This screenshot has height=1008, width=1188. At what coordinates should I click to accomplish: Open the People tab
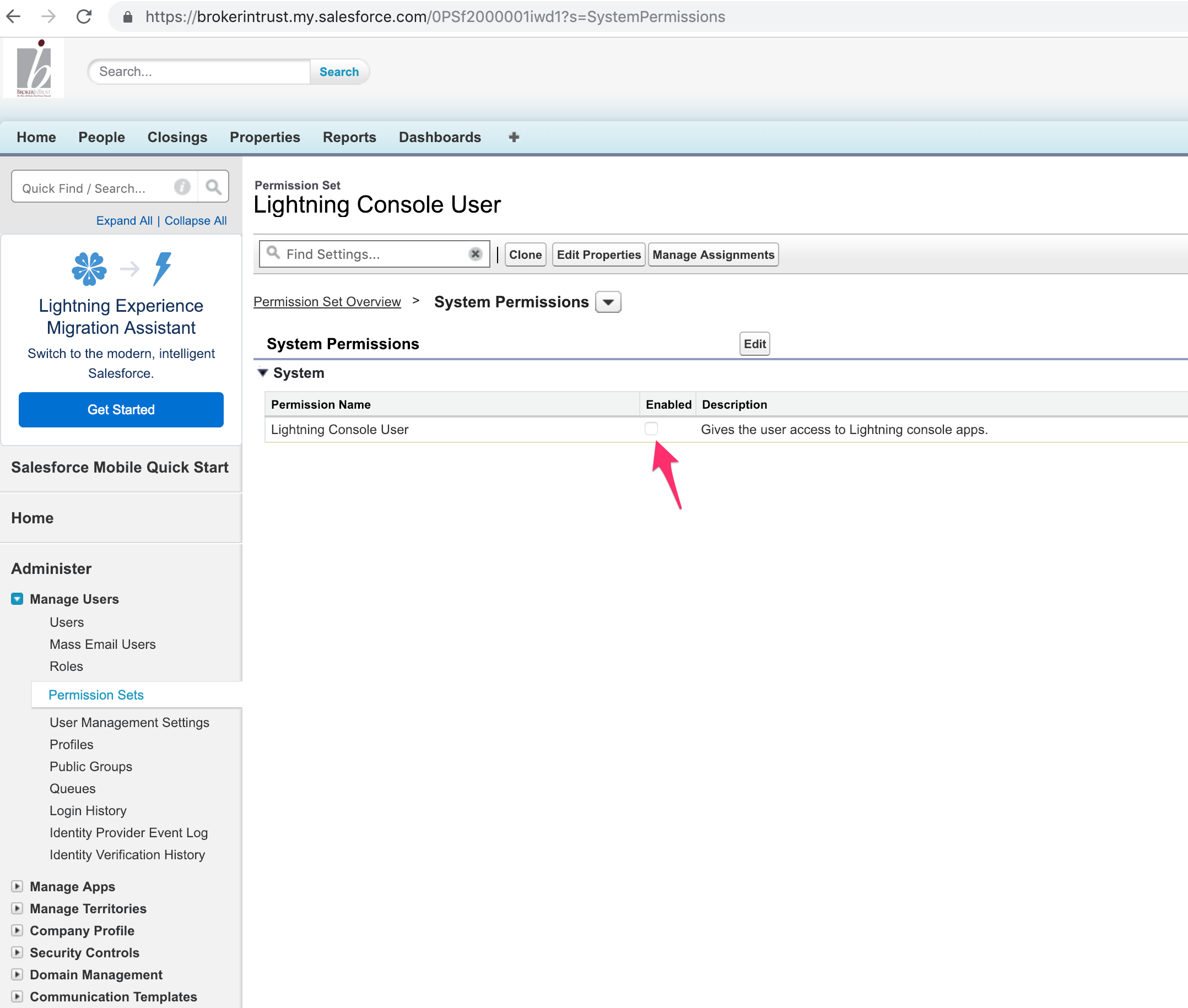point(102,137)
